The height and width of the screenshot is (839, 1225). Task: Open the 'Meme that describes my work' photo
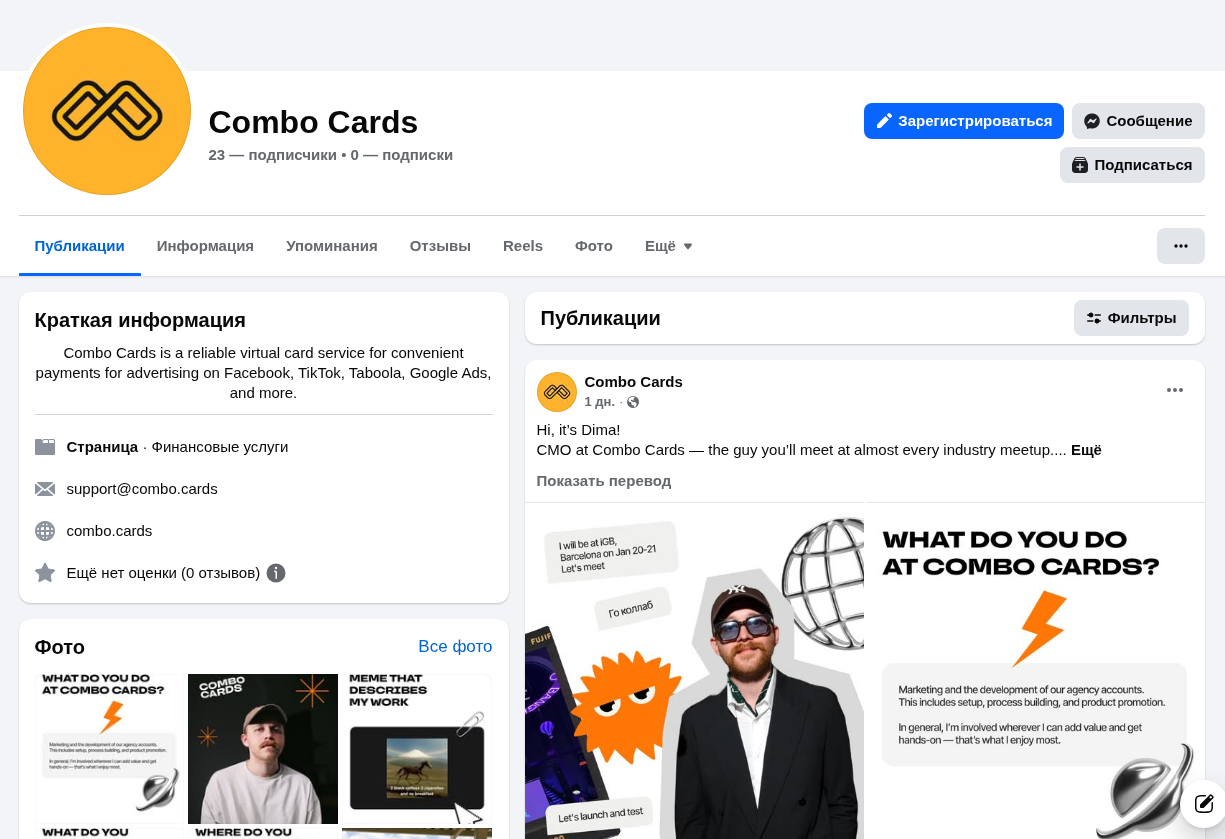(x=416, y=747)
